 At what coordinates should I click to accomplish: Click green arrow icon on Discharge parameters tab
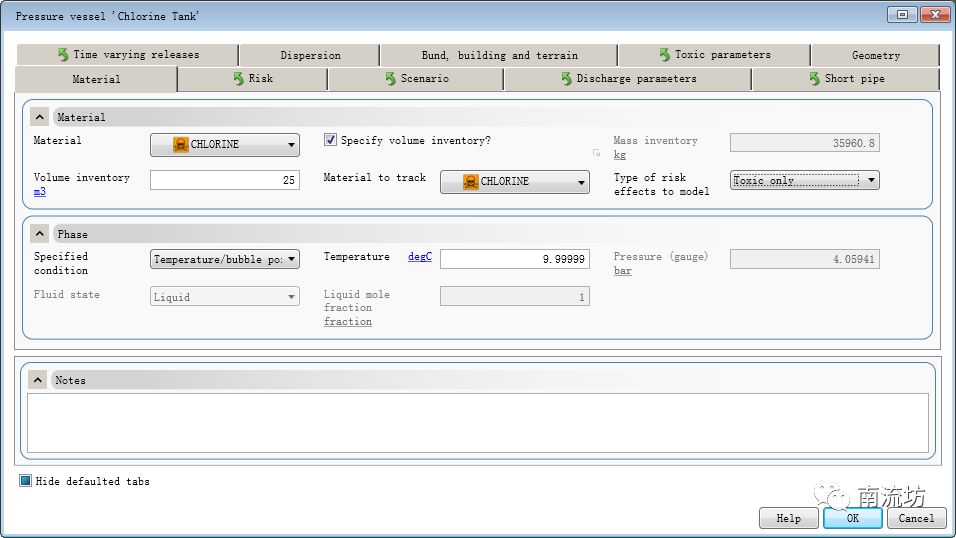567,78
